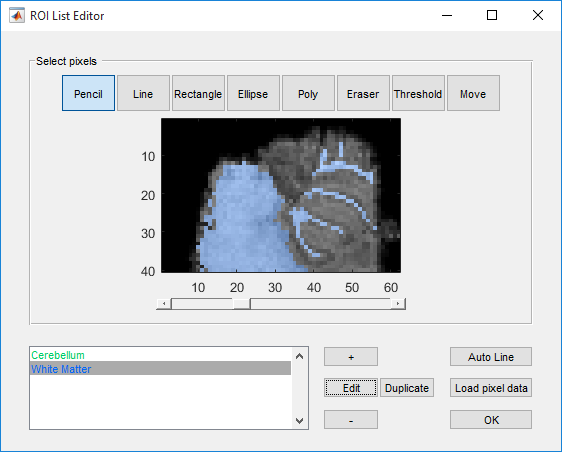Select the Move tool
This screenshot has height=452, width=562.
click(x=473, y=93)
